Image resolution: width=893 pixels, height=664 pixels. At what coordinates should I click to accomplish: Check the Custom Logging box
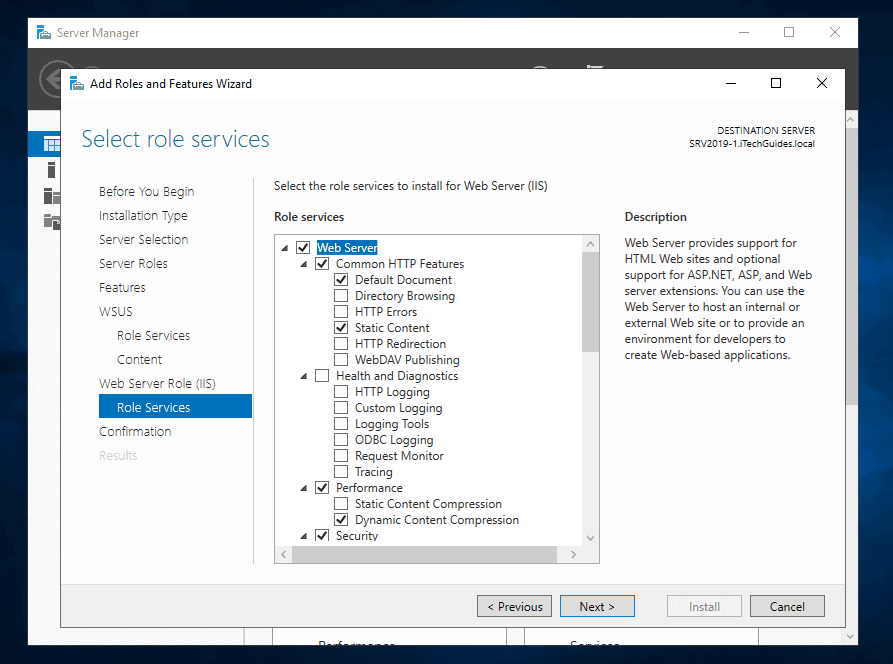[341, 407]
